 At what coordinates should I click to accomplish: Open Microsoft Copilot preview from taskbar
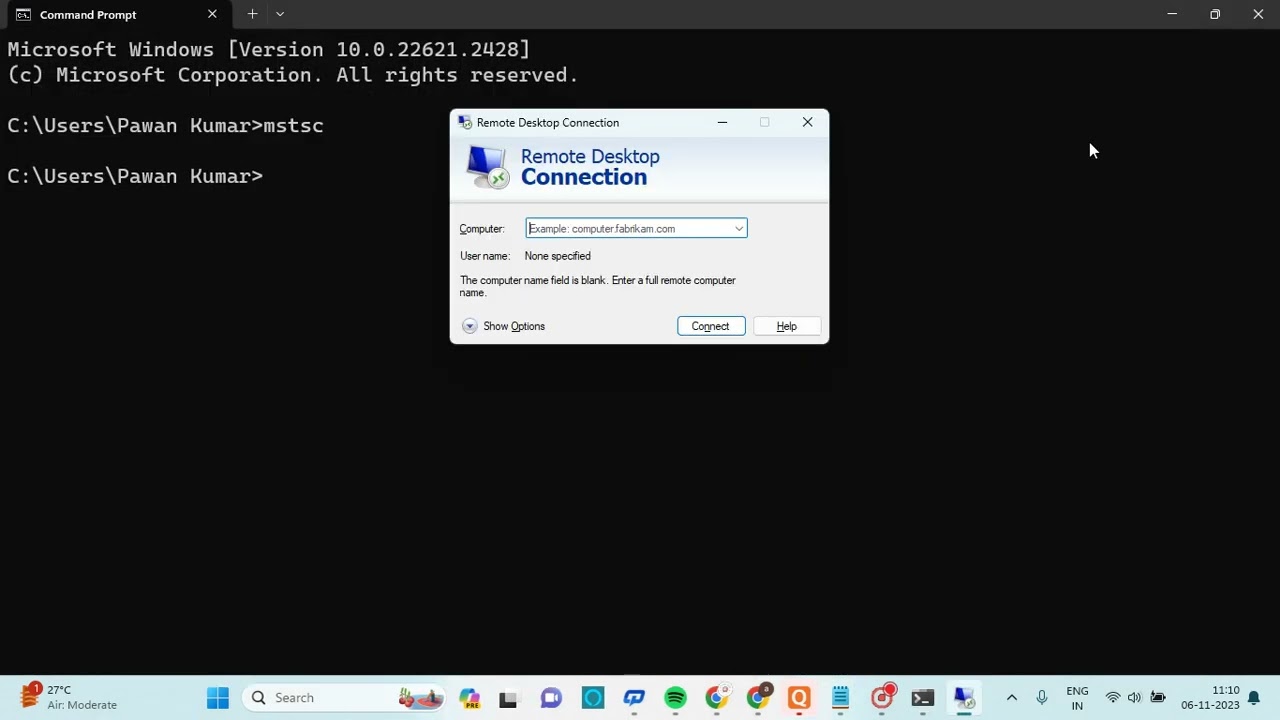click(469, 697)
